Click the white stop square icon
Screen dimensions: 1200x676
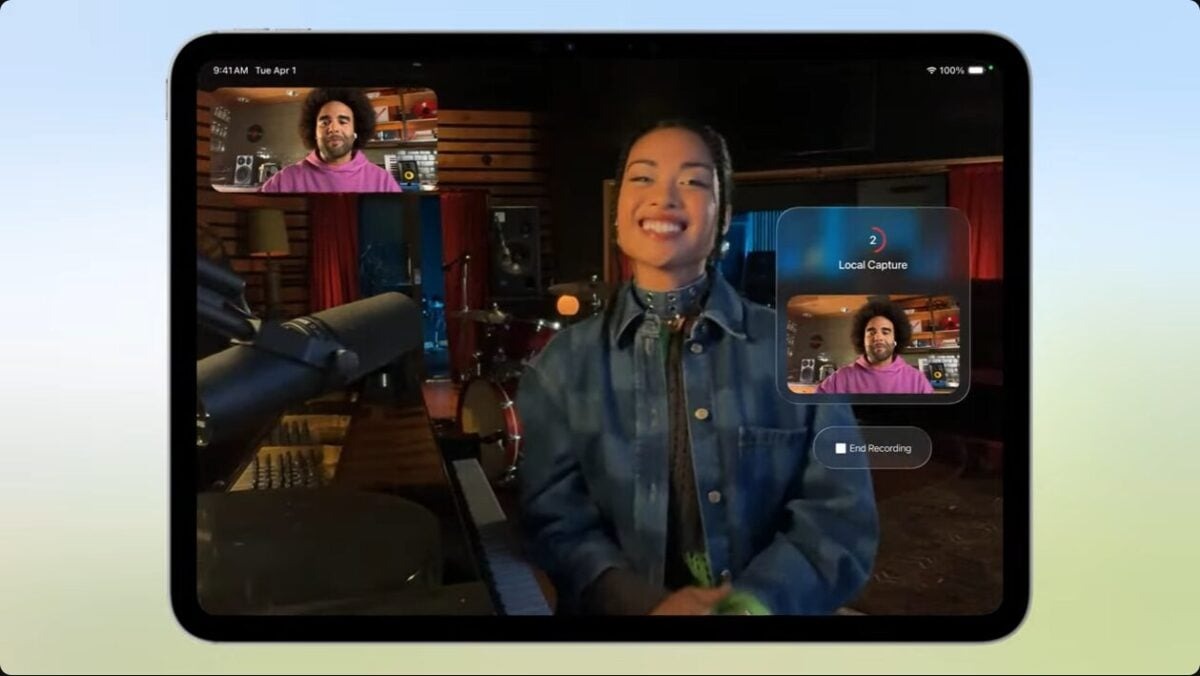click(841, 449)
